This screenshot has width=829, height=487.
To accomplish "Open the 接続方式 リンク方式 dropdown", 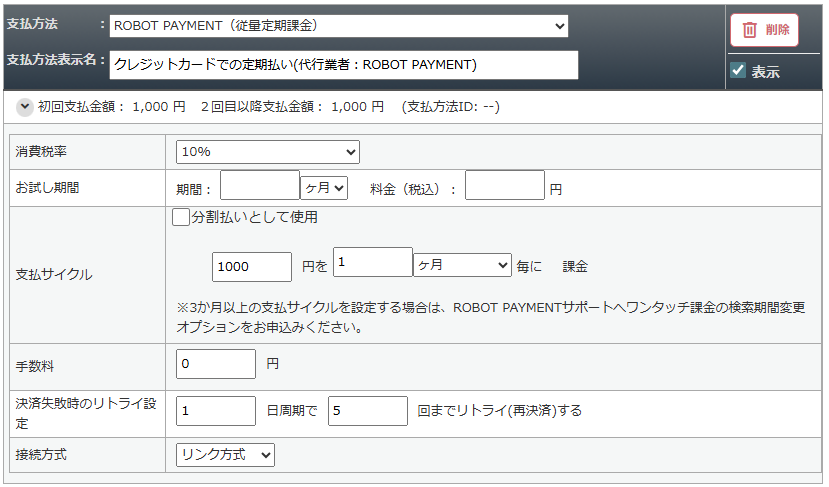I will coord(225,455).
